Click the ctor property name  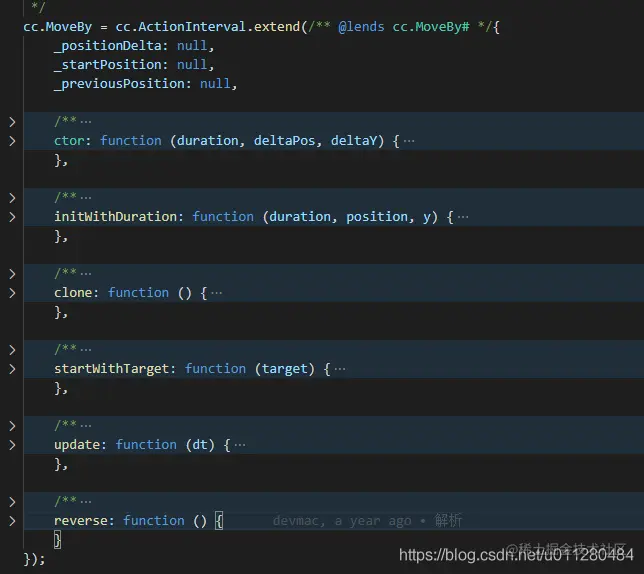click(x=69, y=141)
